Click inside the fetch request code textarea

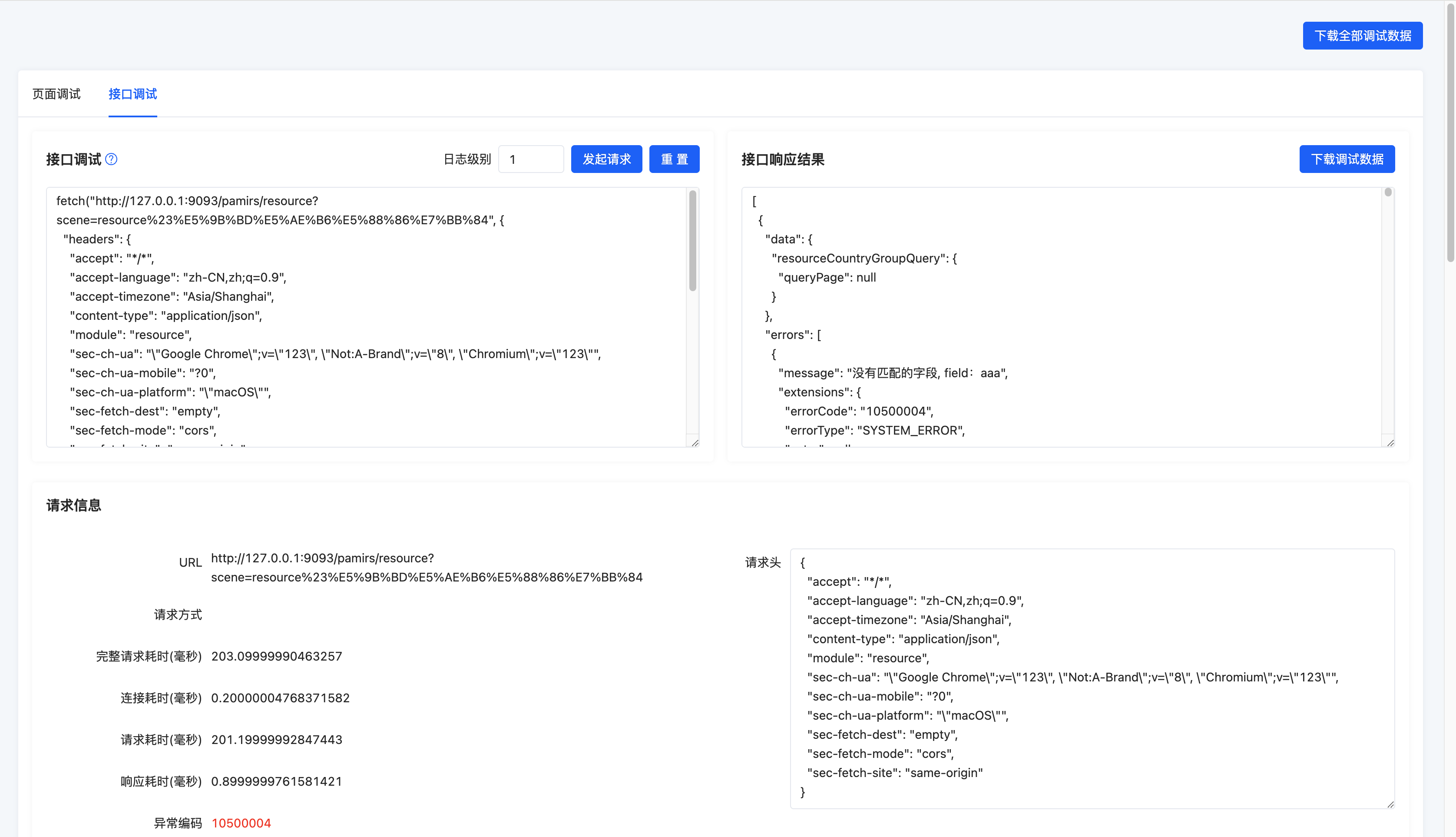(368, 316)
